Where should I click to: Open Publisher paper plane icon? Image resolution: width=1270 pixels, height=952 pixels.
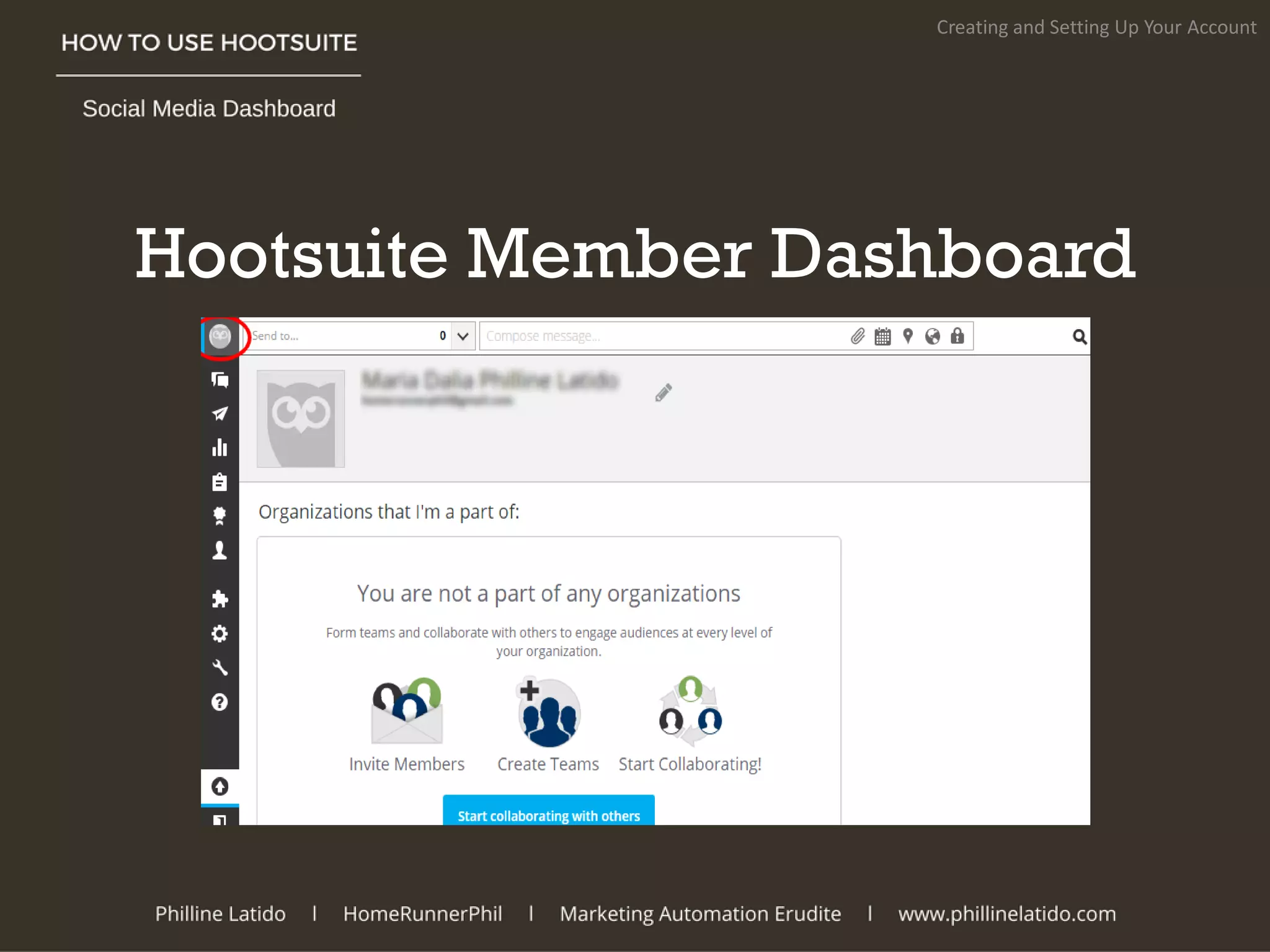[x=220, y=413]
